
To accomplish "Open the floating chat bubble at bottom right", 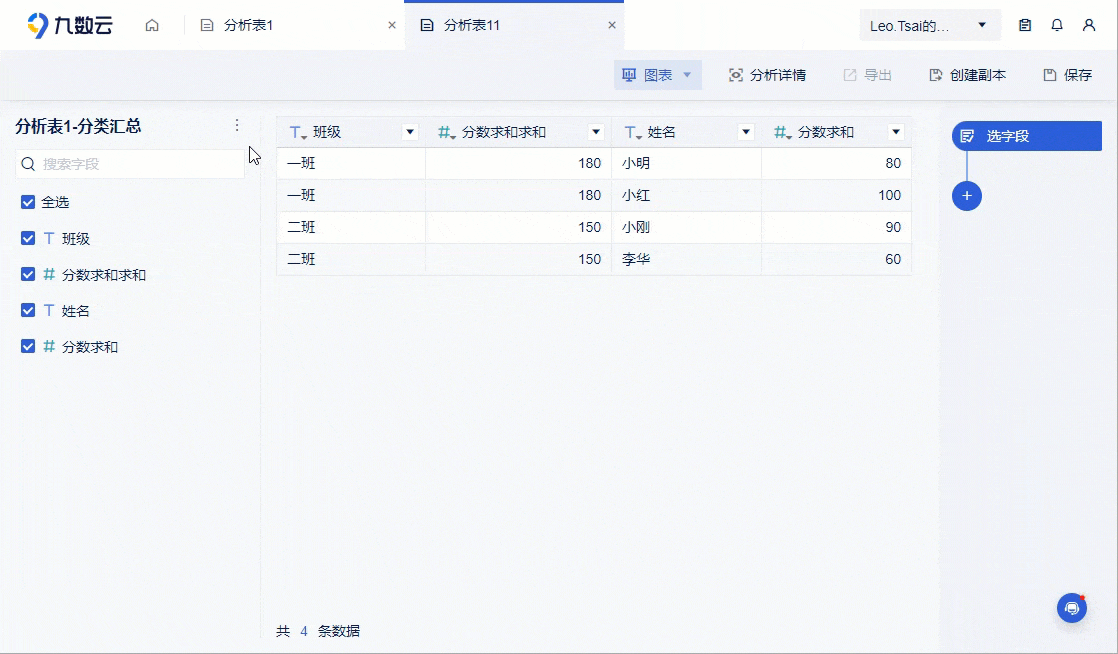I will 1072,607.
